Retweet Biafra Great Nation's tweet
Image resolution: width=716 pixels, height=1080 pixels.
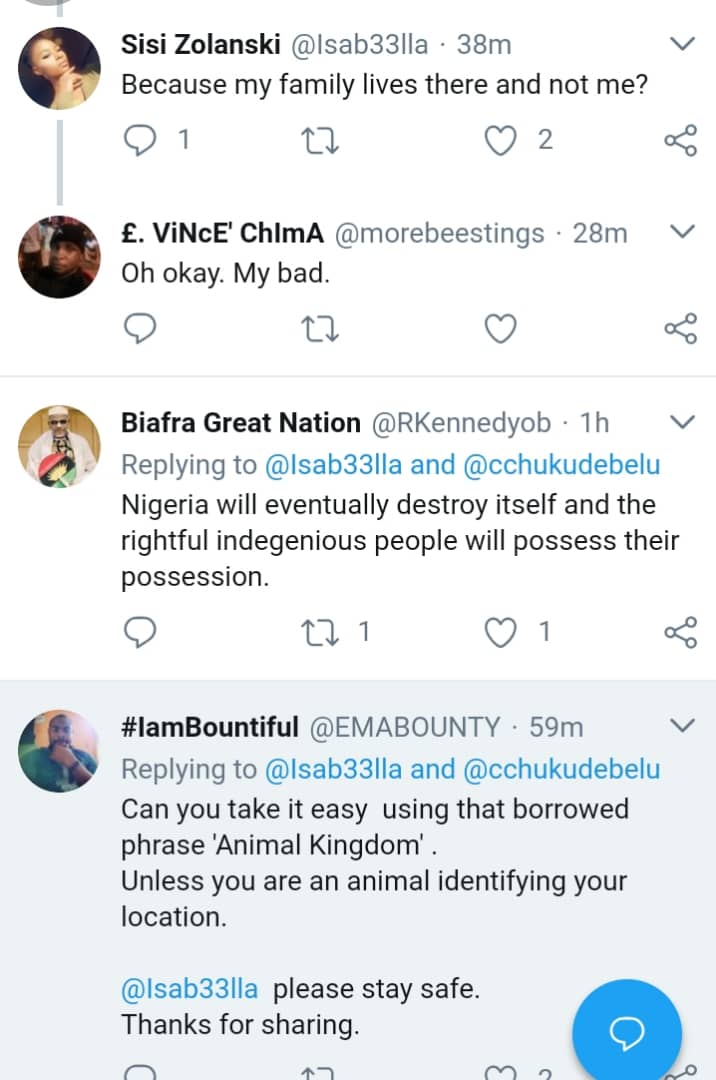click(x=321, y=631)
